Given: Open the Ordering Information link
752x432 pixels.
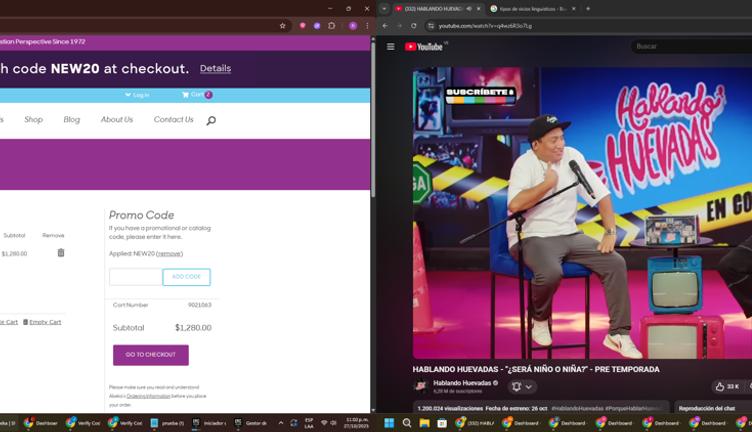Looking at the screenshot, I should (148, 396).
